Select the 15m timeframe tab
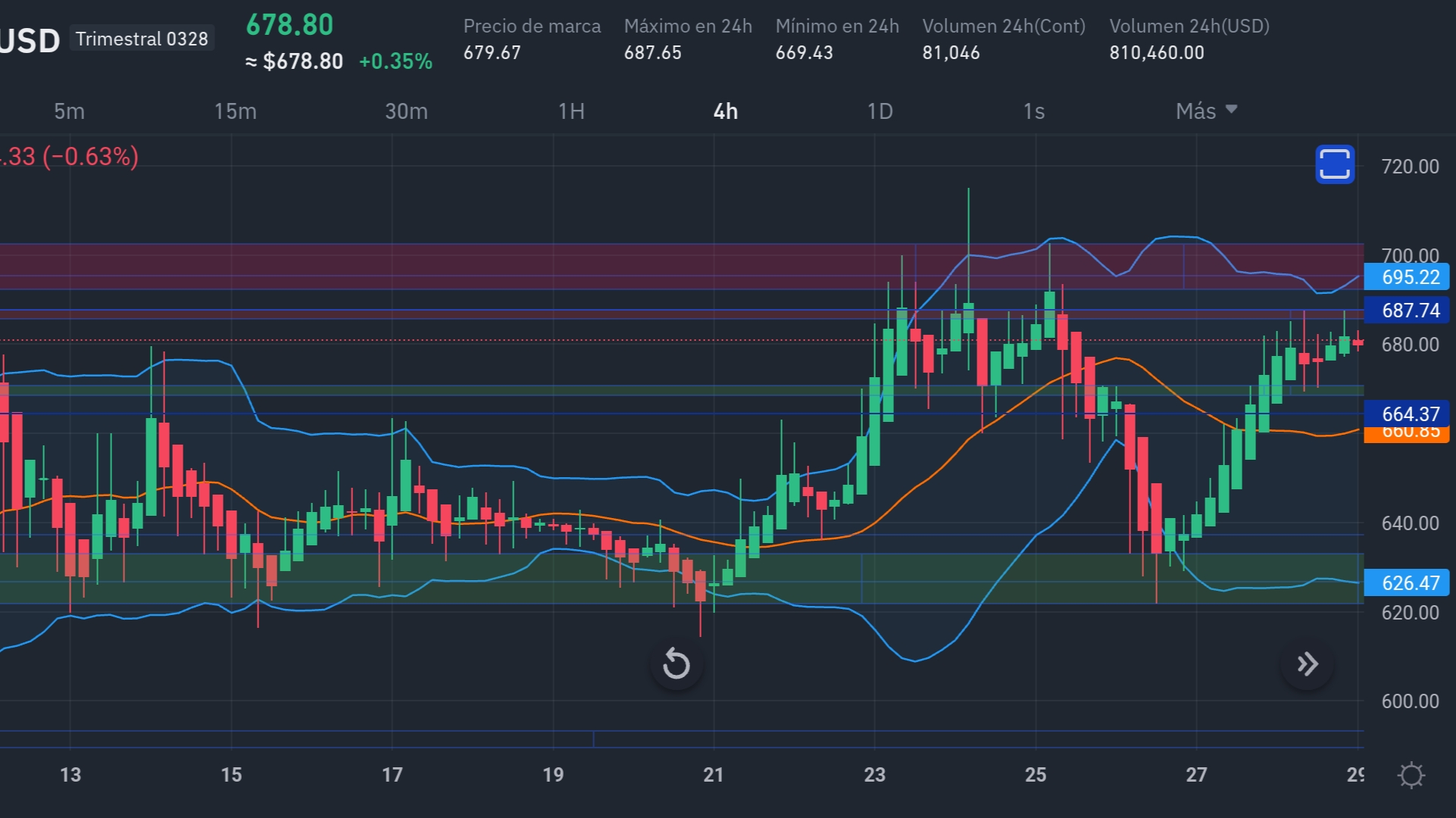This screenshot has height=818, width=1456. 235,111
